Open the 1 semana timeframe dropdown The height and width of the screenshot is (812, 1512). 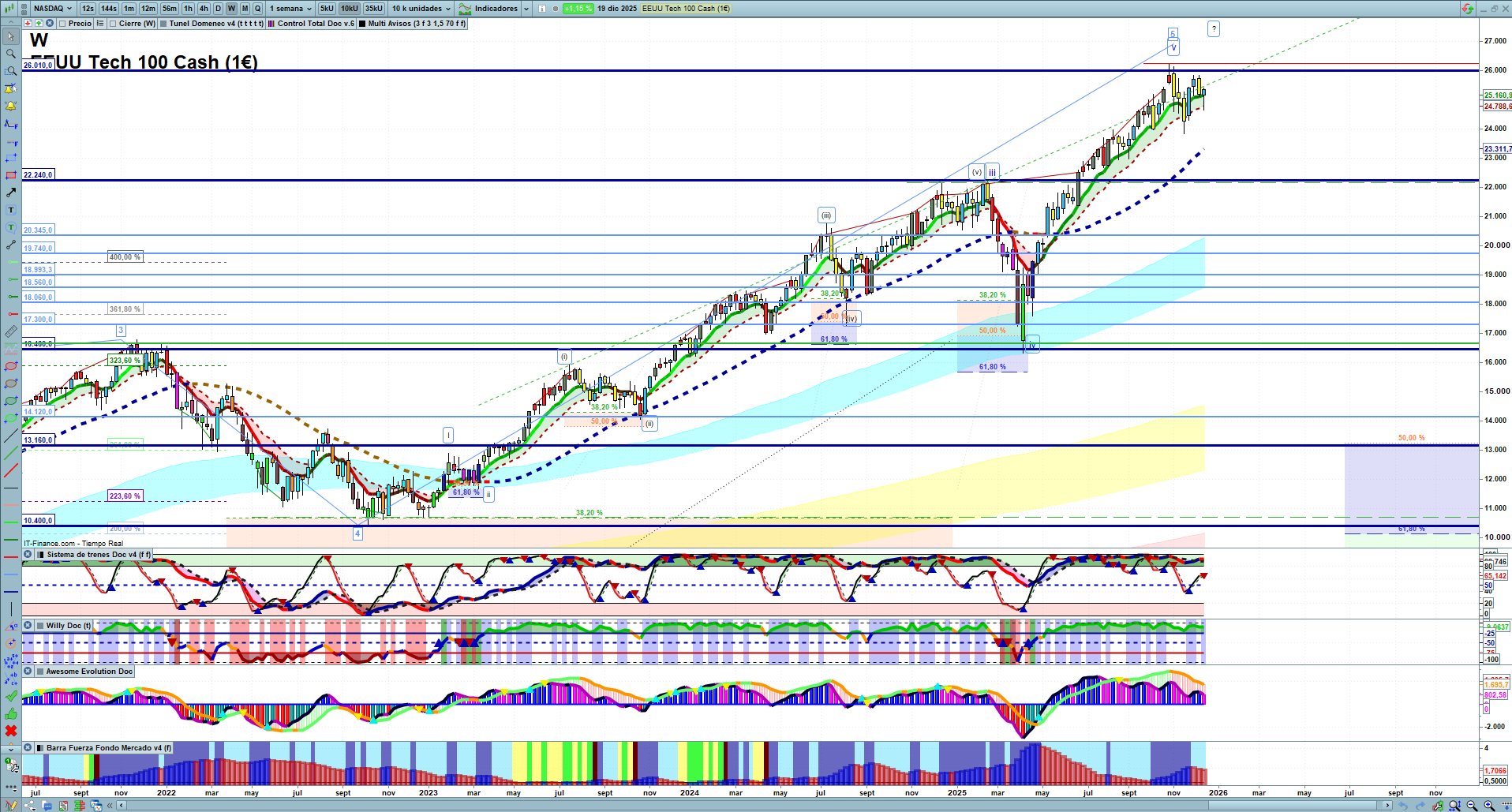(x=290, y=9)
